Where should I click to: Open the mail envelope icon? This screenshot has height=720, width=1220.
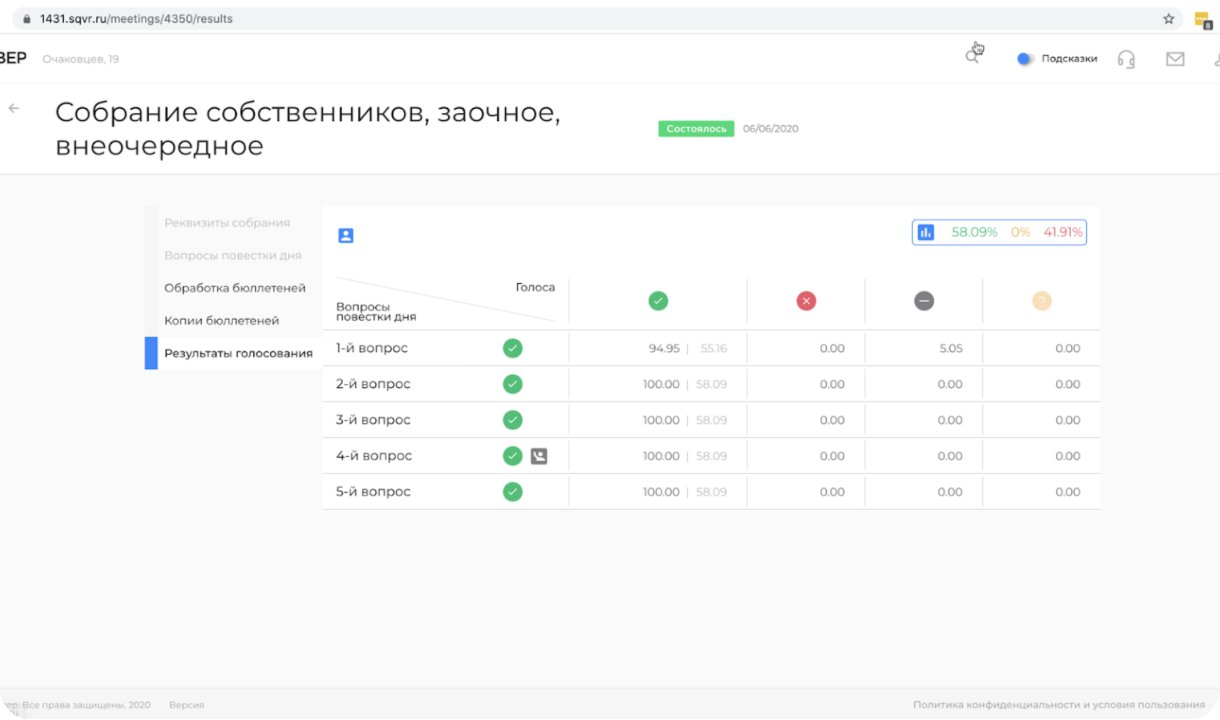pos(1175,59)
